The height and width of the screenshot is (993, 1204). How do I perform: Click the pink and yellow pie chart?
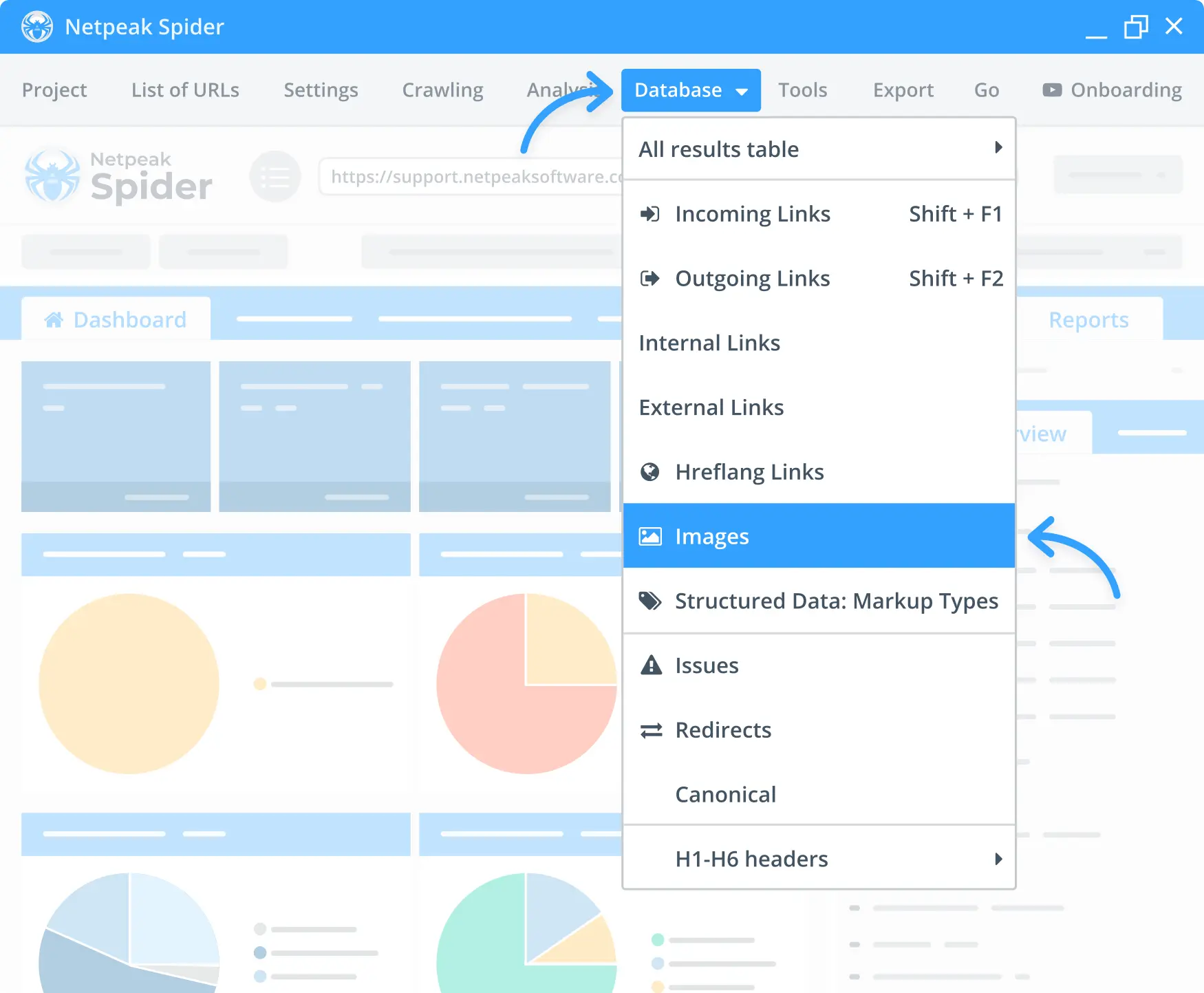coord(526,683)
